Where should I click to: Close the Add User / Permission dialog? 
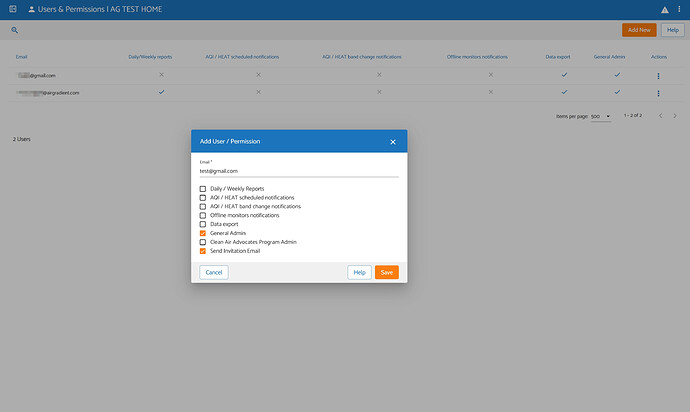click(393, 142)
